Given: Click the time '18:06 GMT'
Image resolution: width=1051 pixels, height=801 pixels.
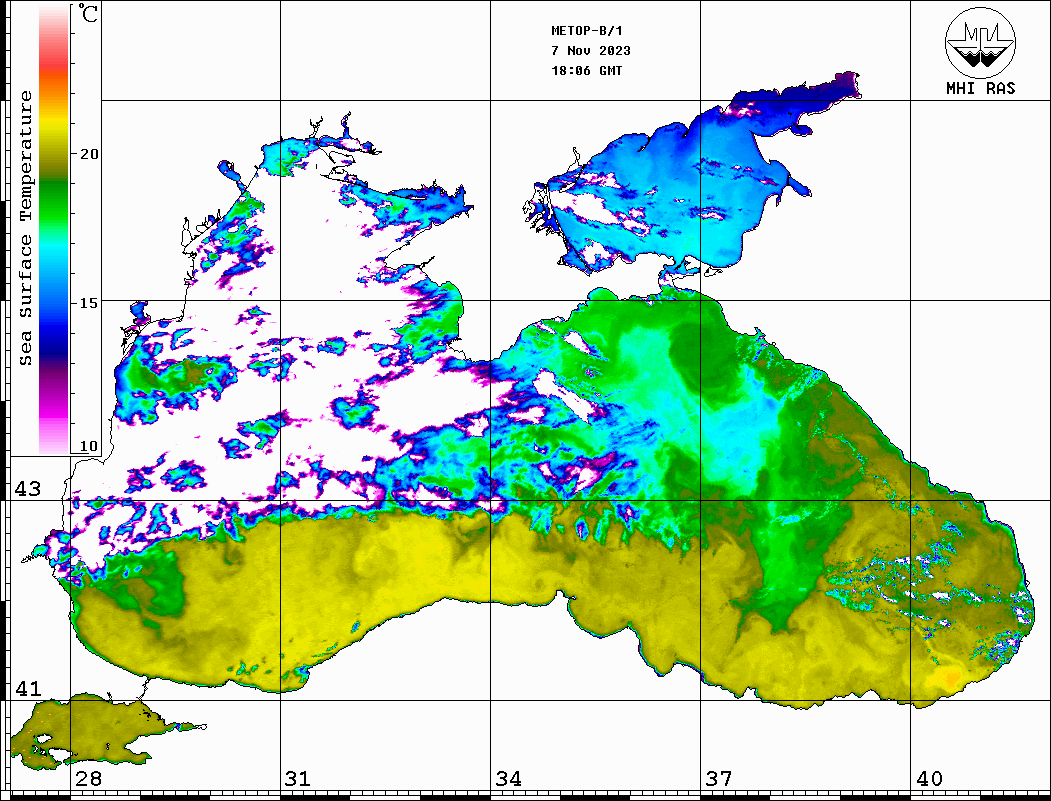Looking at the screenshot, I should (586, 70).
